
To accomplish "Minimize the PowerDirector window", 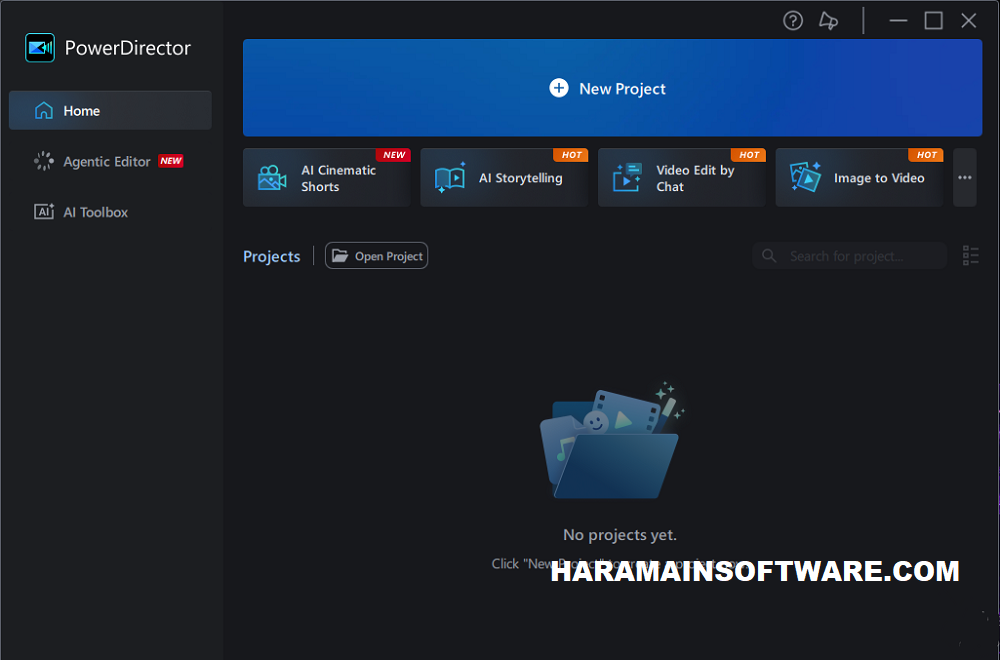I will [x=898, y=21].
